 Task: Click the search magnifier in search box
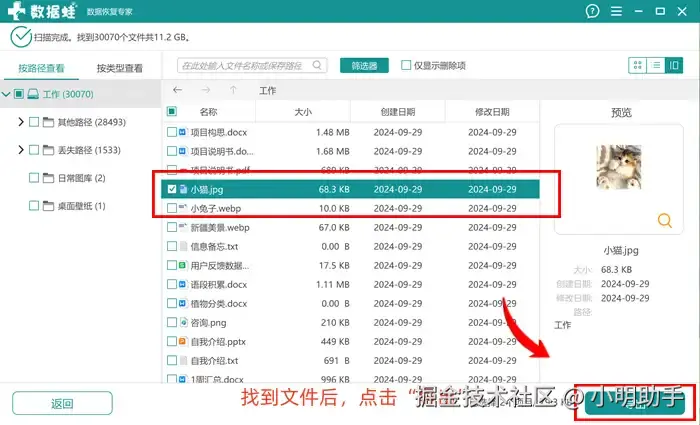(317, 65)
